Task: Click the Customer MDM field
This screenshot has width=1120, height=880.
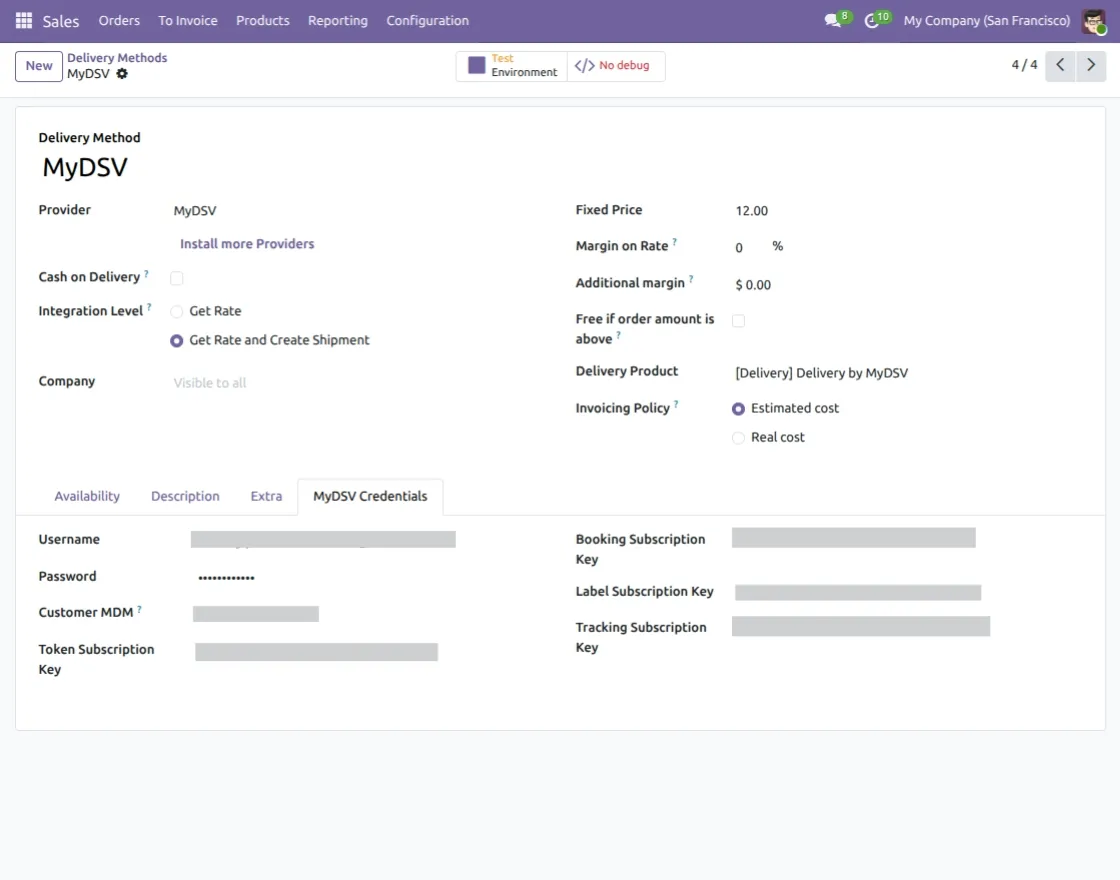Action: click(x=256, y=614)
